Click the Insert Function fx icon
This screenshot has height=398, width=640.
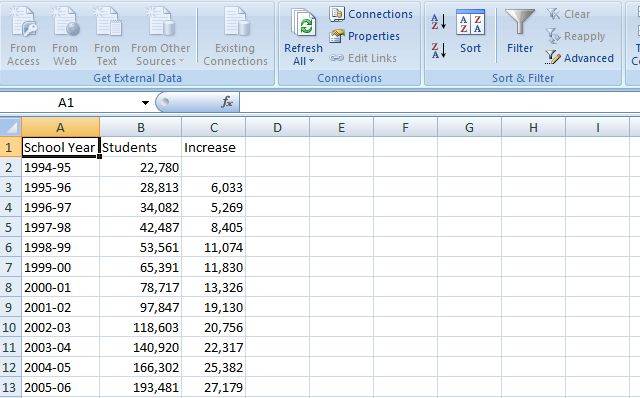pos(227,102)
